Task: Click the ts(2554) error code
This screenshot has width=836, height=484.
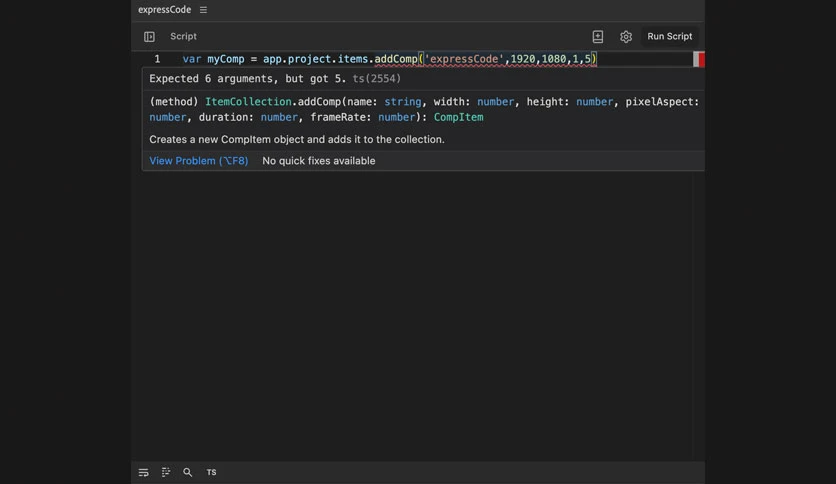Action: [376, 79]
